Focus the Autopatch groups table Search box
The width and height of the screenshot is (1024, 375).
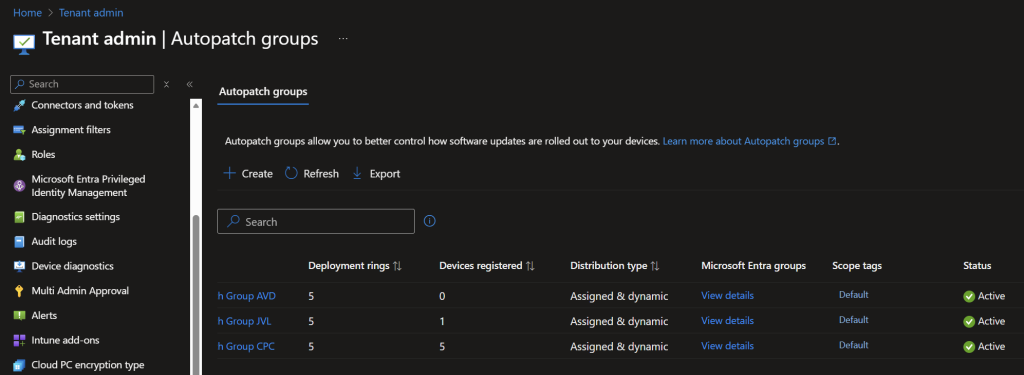[x=316, y=221]
